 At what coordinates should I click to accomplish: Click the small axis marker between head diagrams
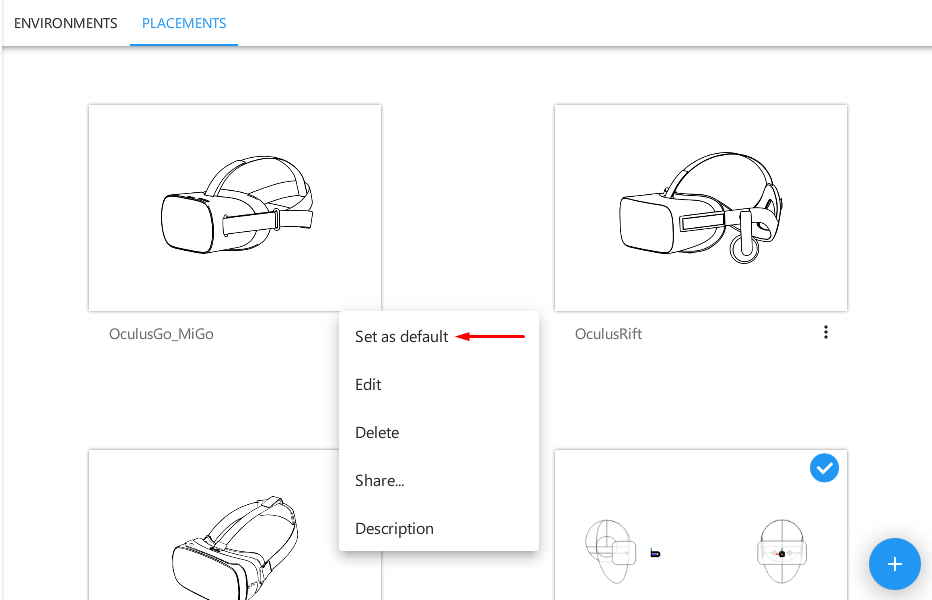(x=655, y=553)
